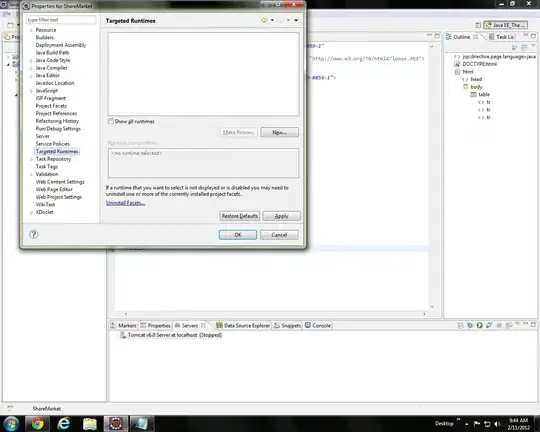Viewport: 540px width, 432px height.
Task: Select Project Facets page
Action: coord(51,106)
